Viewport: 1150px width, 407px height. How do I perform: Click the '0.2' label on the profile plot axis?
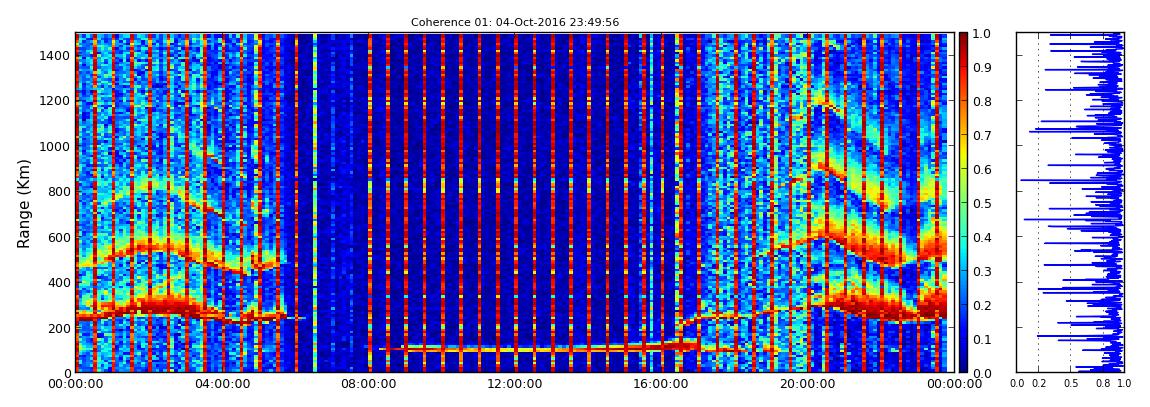[1039, 384]
